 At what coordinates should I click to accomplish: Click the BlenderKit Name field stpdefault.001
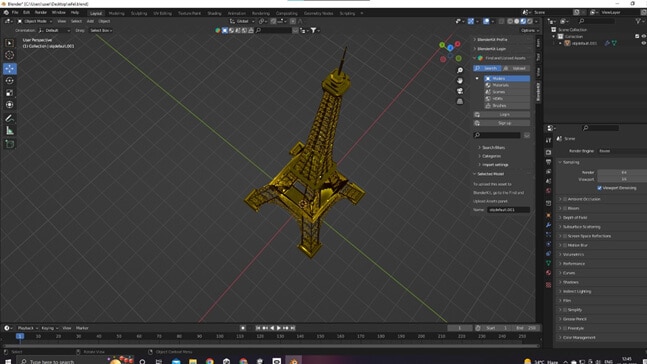[x=508, y=210]
